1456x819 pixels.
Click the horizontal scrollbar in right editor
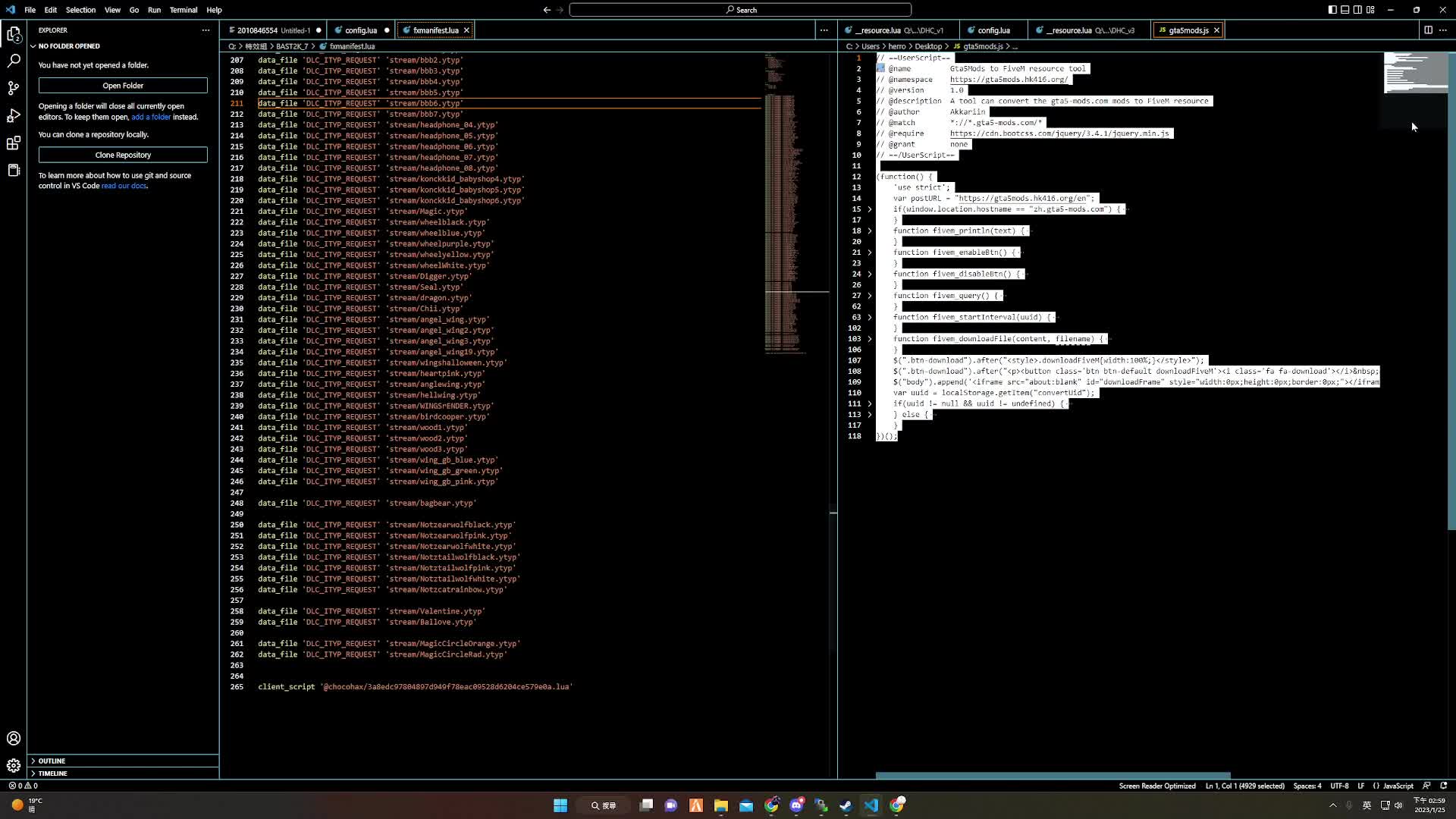1053,775
